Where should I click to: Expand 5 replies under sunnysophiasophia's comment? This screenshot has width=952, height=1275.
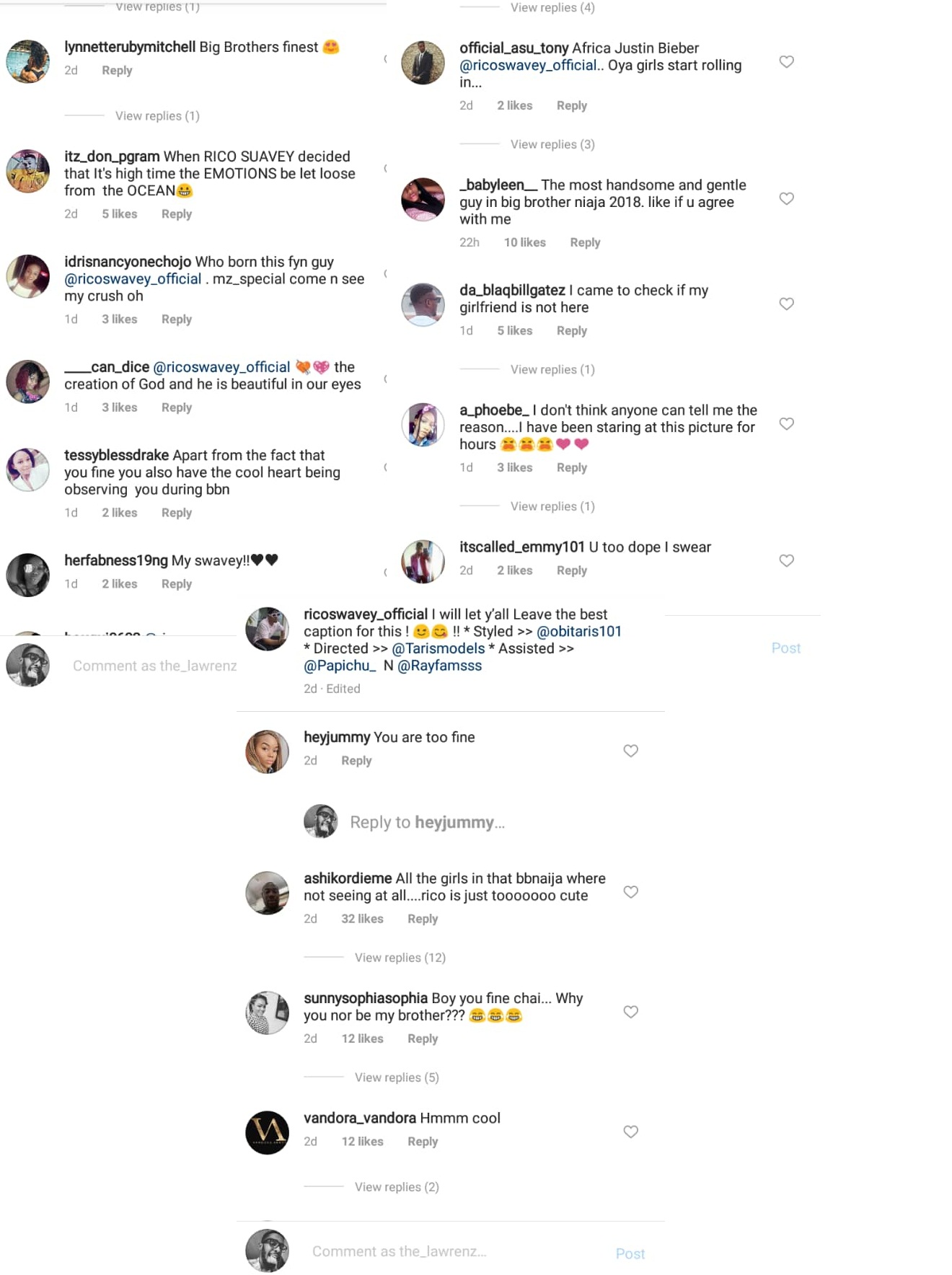(396, 1077)
